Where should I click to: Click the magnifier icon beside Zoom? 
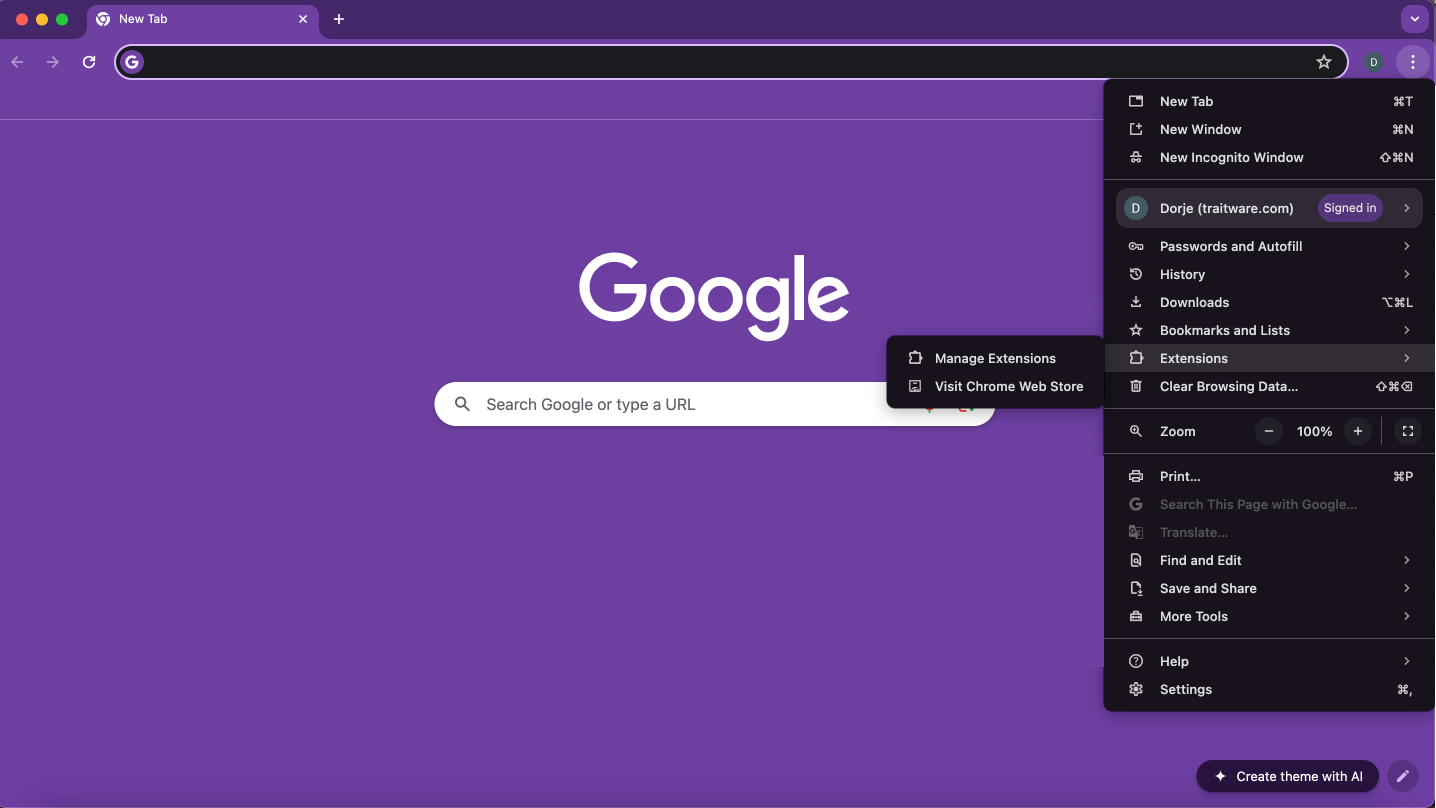tap(1136, 431)
